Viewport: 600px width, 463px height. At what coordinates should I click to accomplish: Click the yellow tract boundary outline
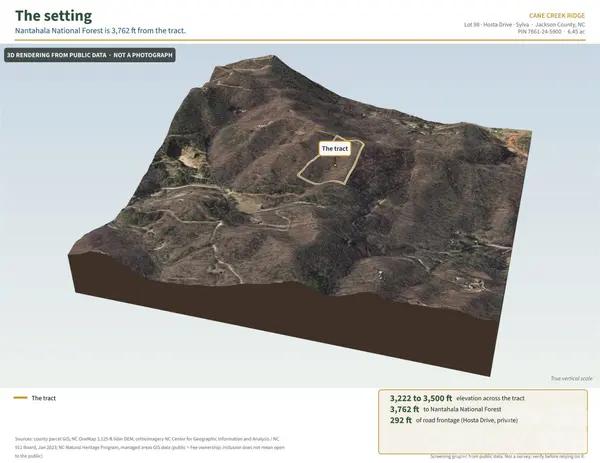tap(330, 160)
